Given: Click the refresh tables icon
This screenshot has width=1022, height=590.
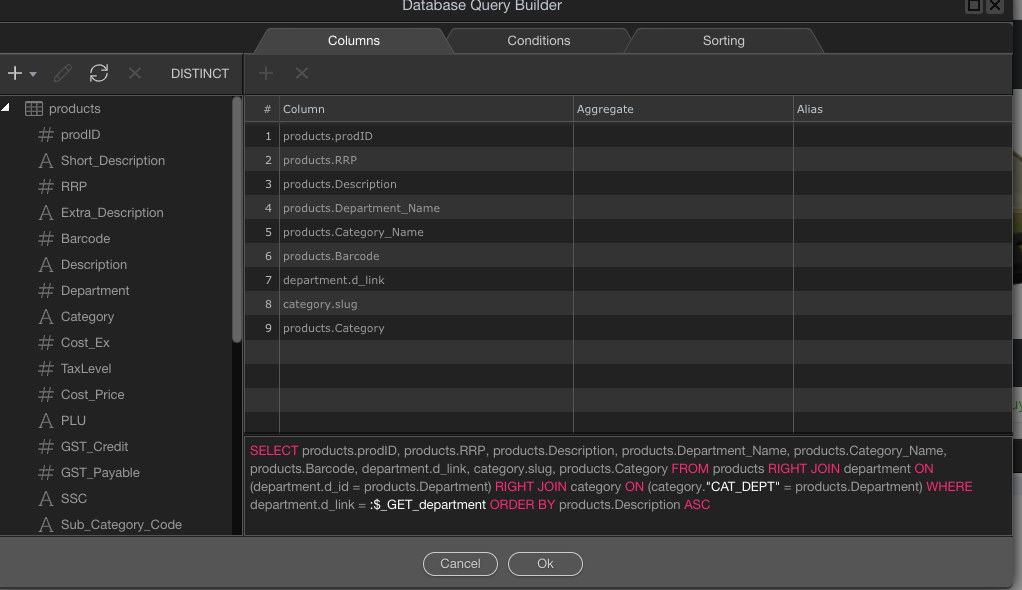Looking at the screenshot, I should [x=98, y=73].
